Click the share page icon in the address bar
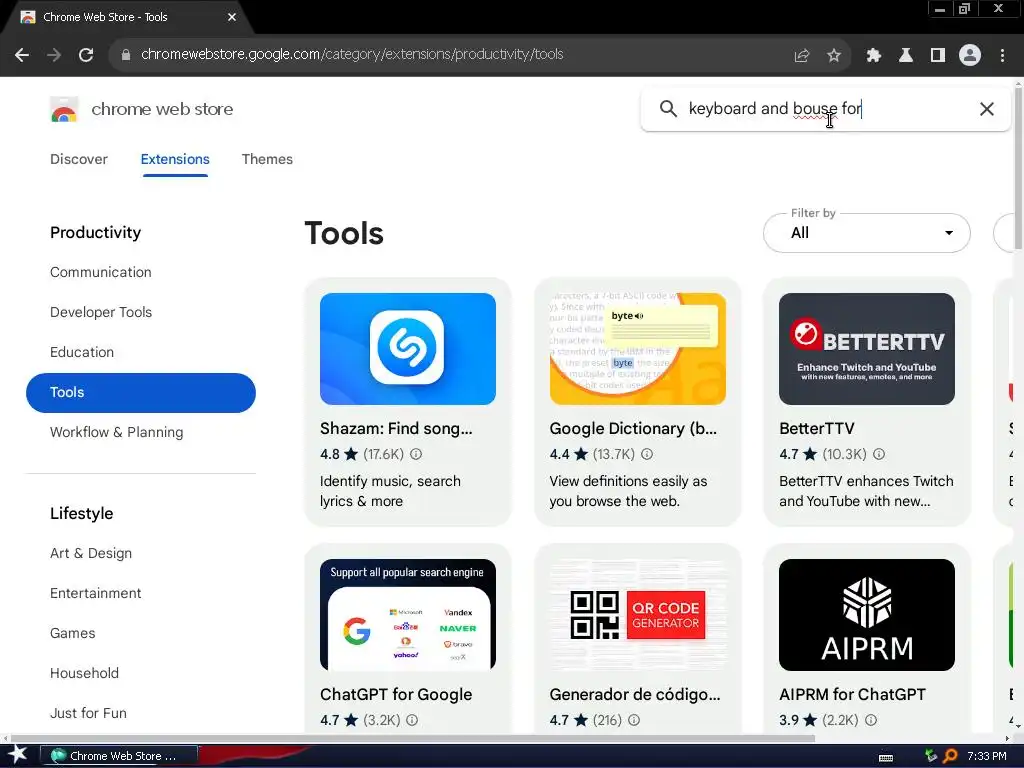Screen dimensions: 1024x768 pos(801,56)
